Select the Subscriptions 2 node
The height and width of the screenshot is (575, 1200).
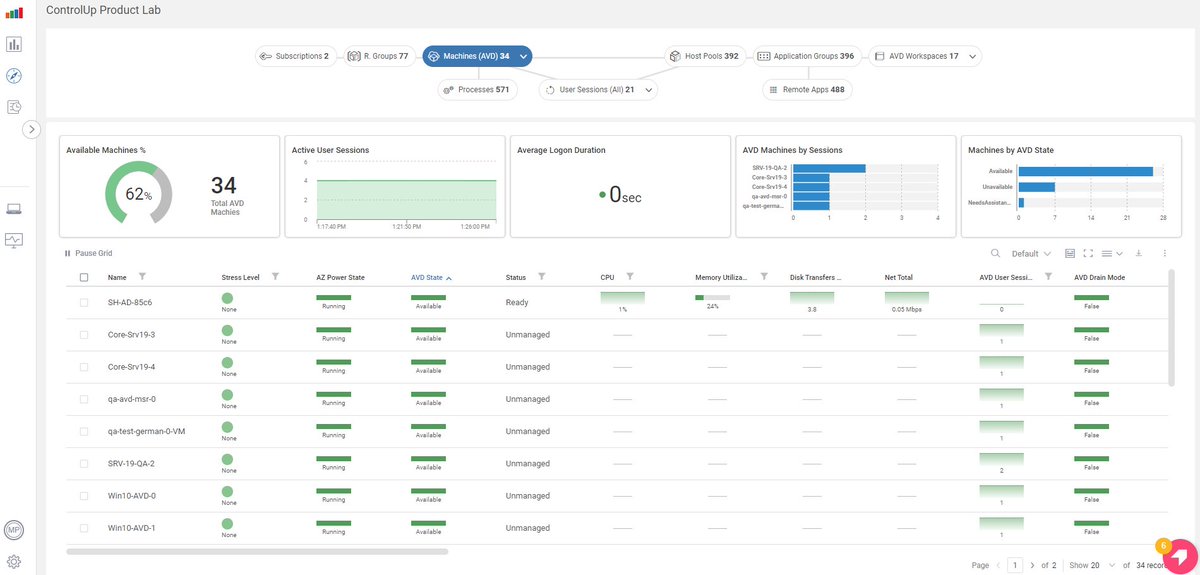point(295,56)
